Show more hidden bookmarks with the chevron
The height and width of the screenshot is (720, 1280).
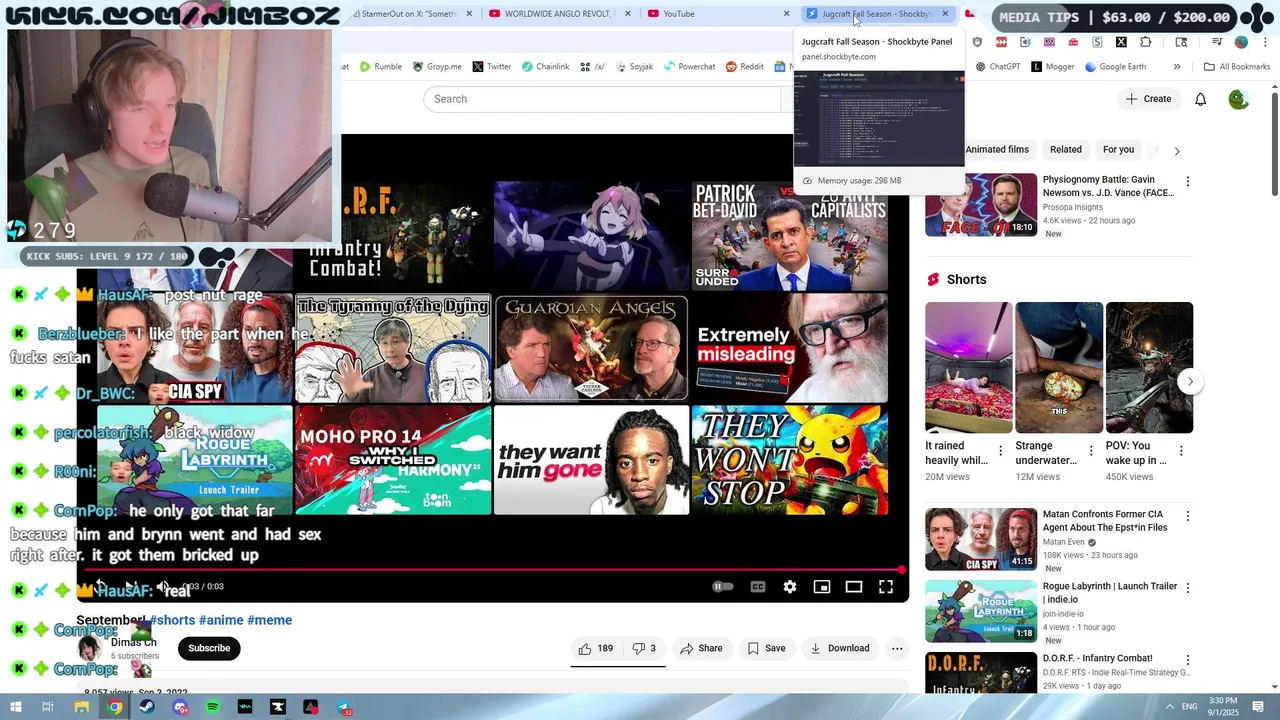(1177, 67)
